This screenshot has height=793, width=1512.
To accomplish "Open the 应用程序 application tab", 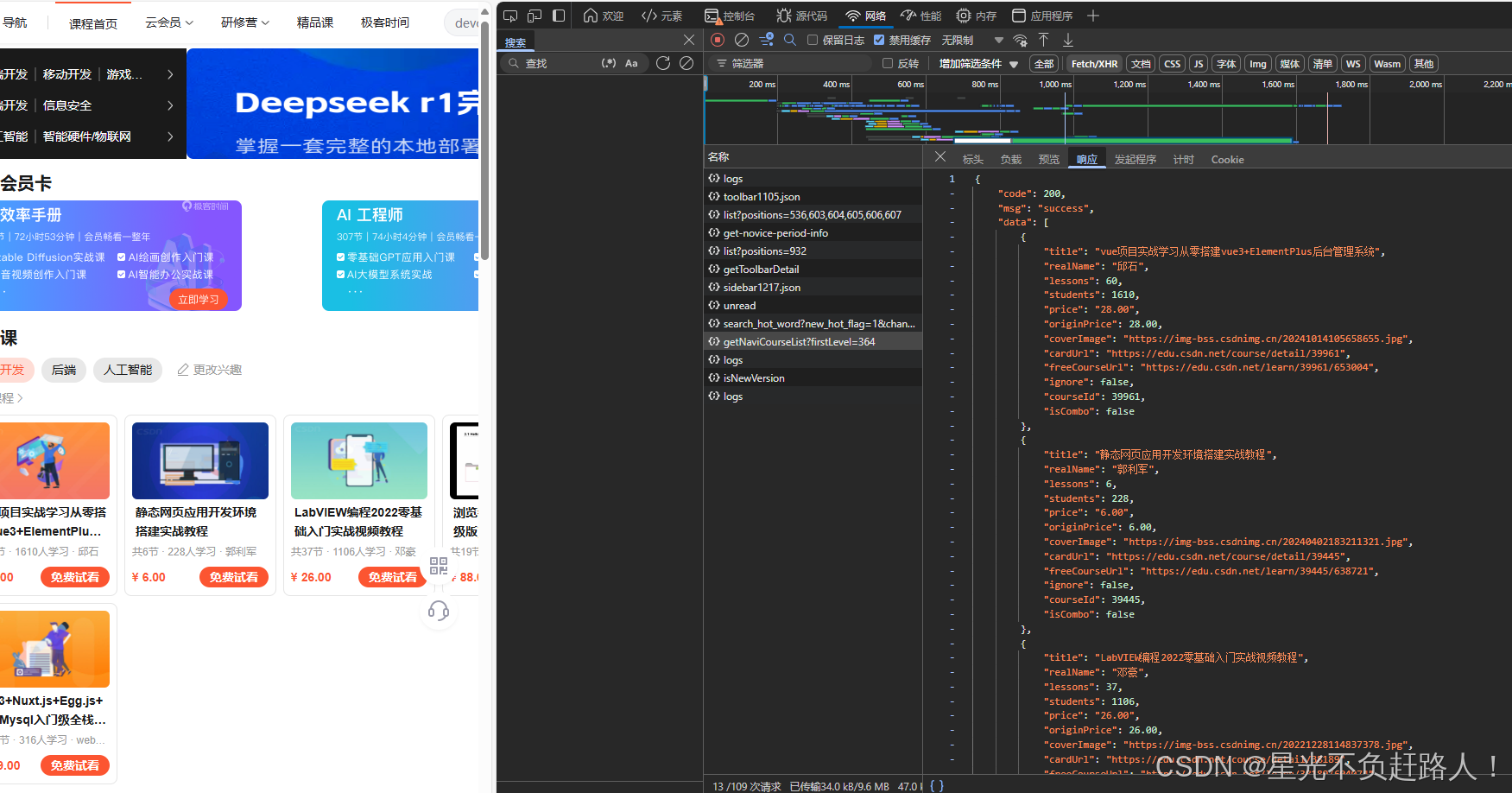I will pos(1042,16).
